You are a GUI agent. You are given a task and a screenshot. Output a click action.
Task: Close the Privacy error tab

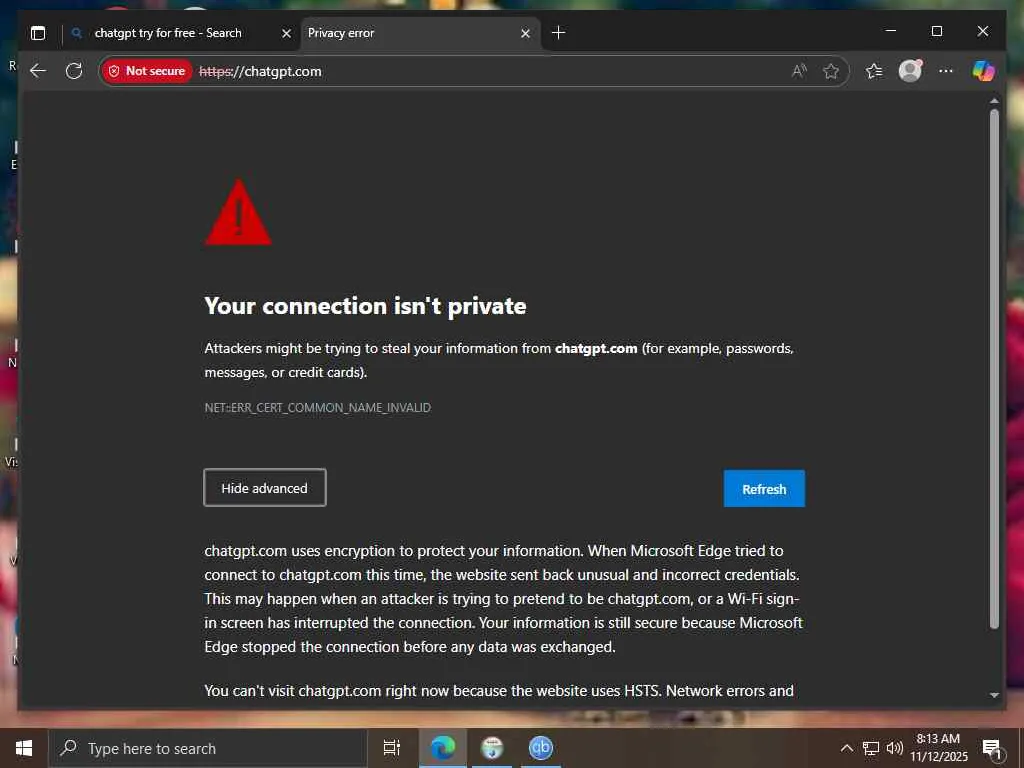(525, 33)
